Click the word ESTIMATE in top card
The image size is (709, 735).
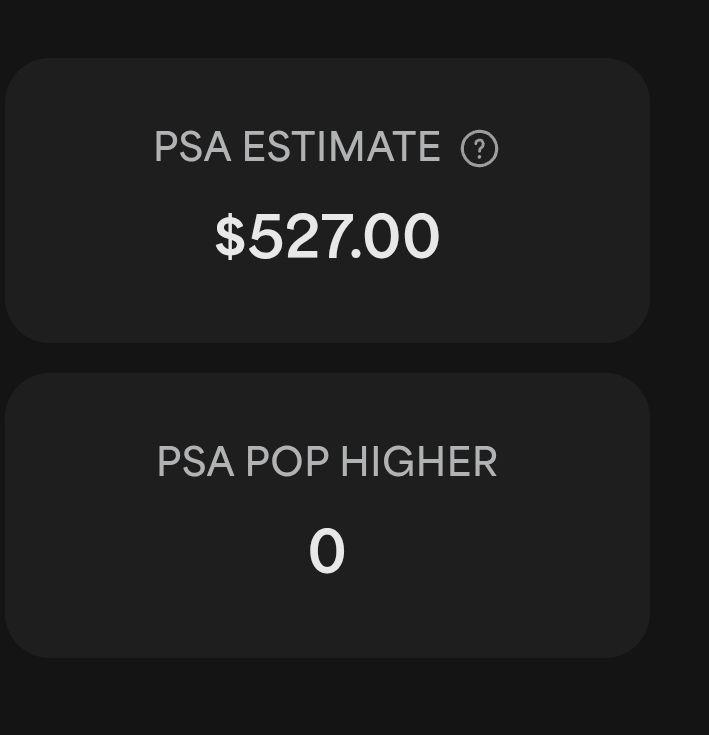tap(342, 147)
